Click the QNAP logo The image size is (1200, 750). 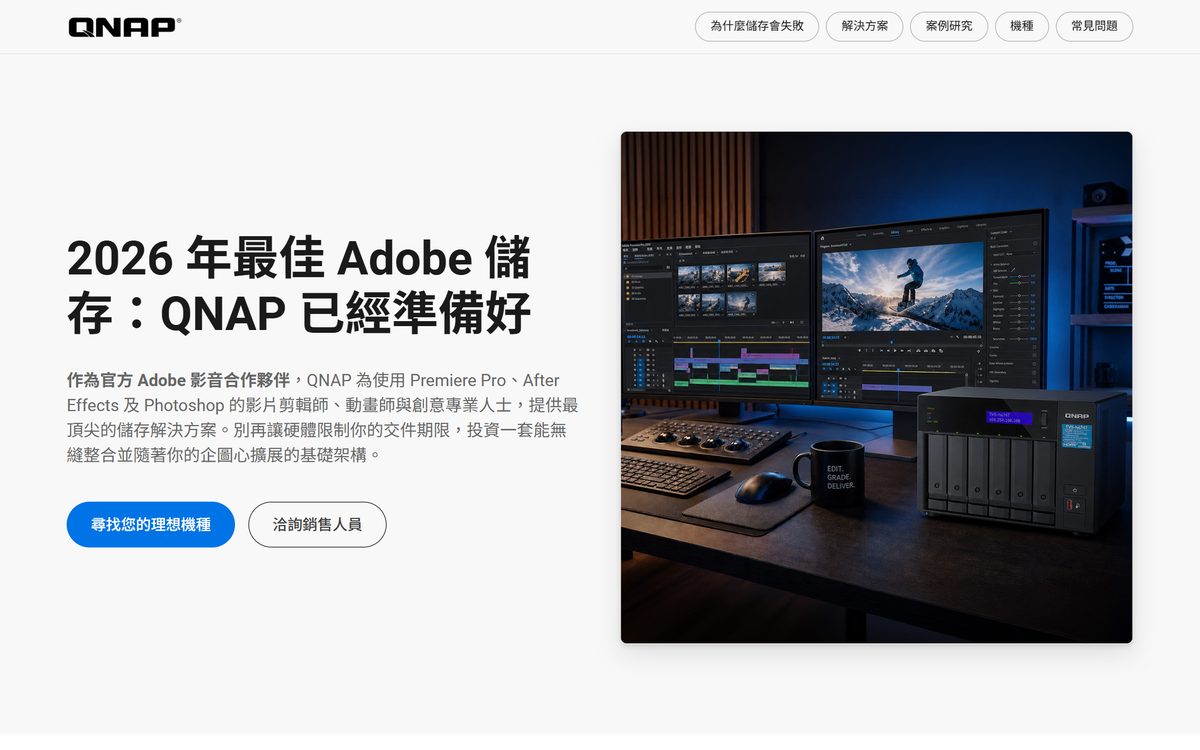click(125, 27)
